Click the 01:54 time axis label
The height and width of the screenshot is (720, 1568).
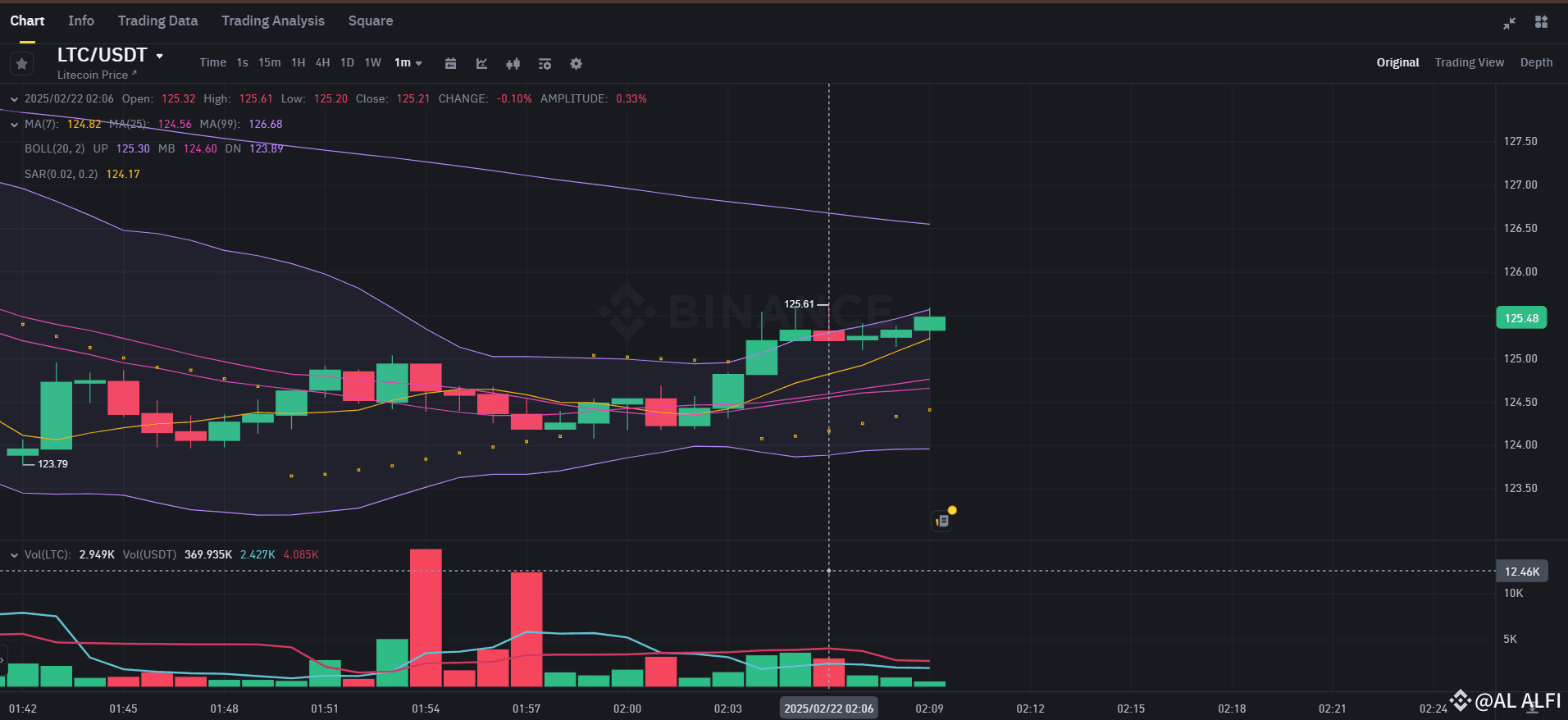point(426,709)
